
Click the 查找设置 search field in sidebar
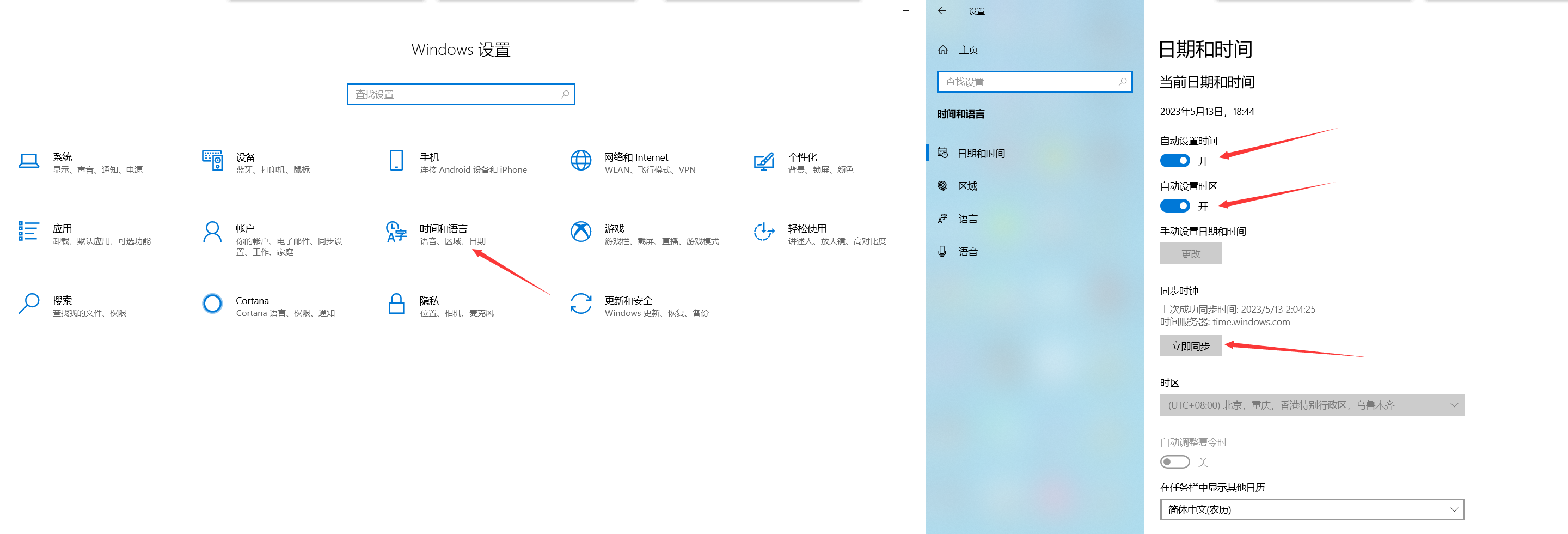(x=1035, y=82)
